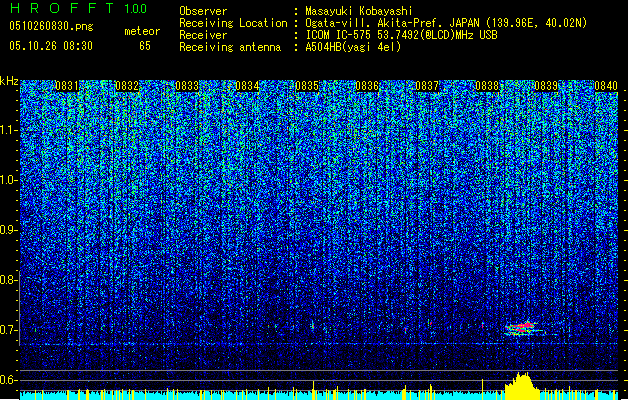629x400 pixels.
Task: Click the 0.7 frequency axis label
Action: 8,330
